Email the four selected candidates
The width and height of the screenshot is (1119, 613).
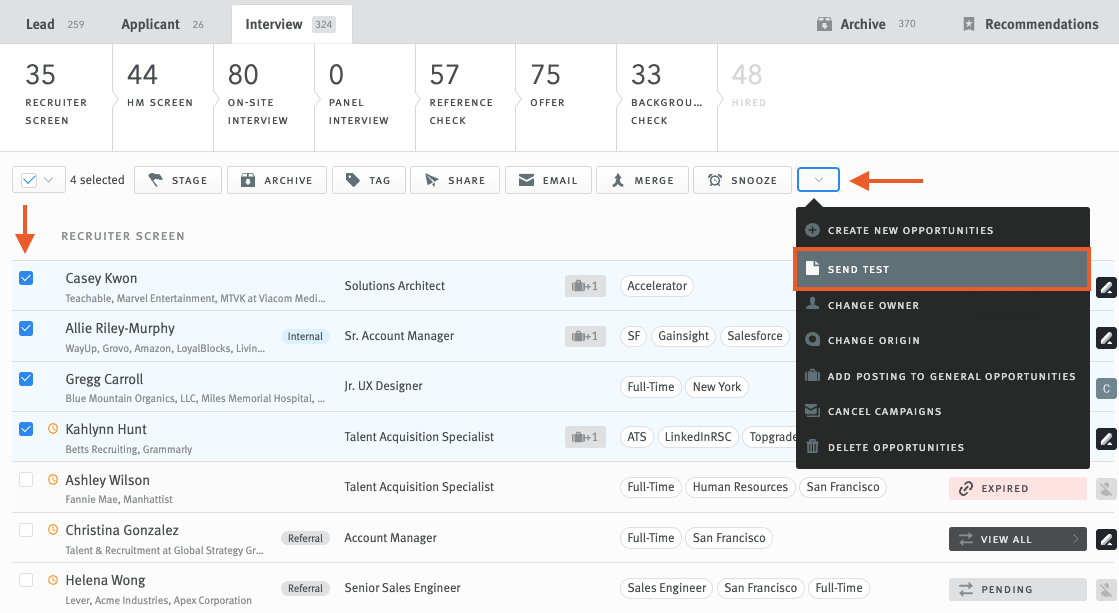(548, 180)
